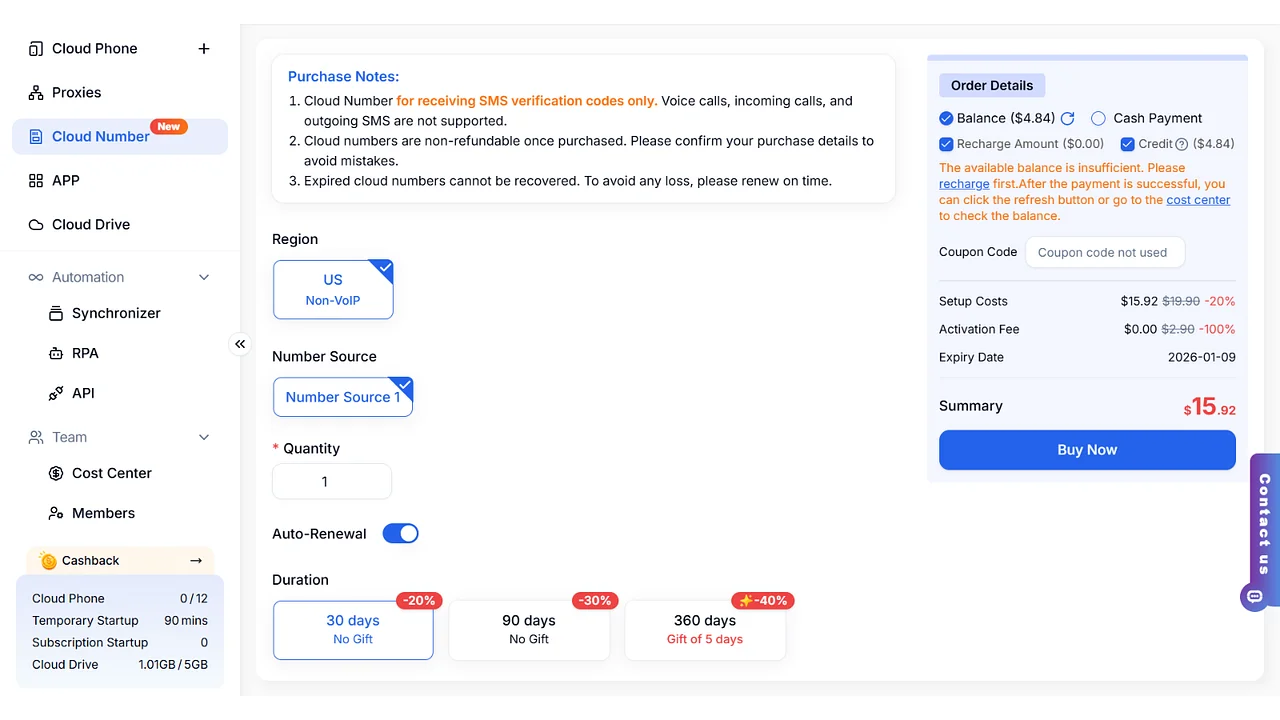Open Proxies from the sidebar
1280x720 pixels.
76,92
